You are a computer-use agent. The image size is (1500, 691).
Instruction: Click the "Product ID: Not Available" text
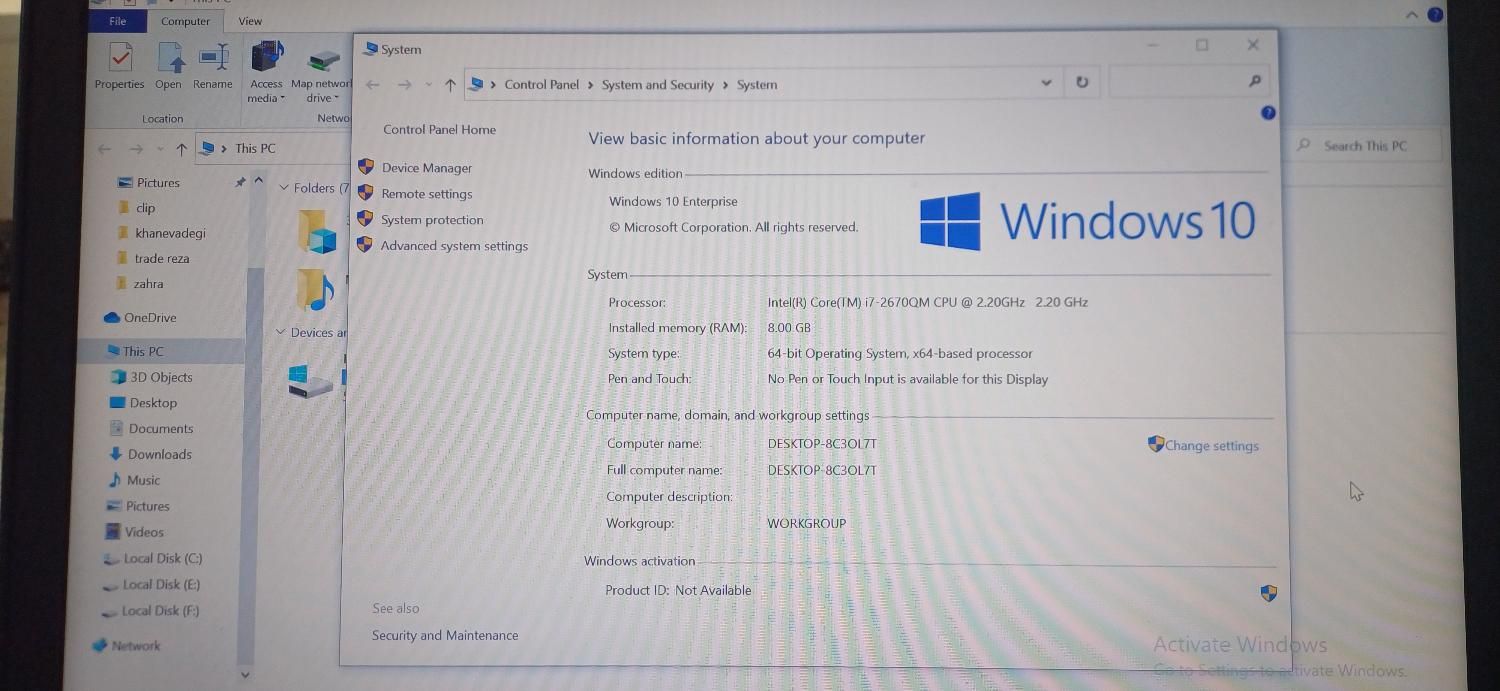click(678, 591)
